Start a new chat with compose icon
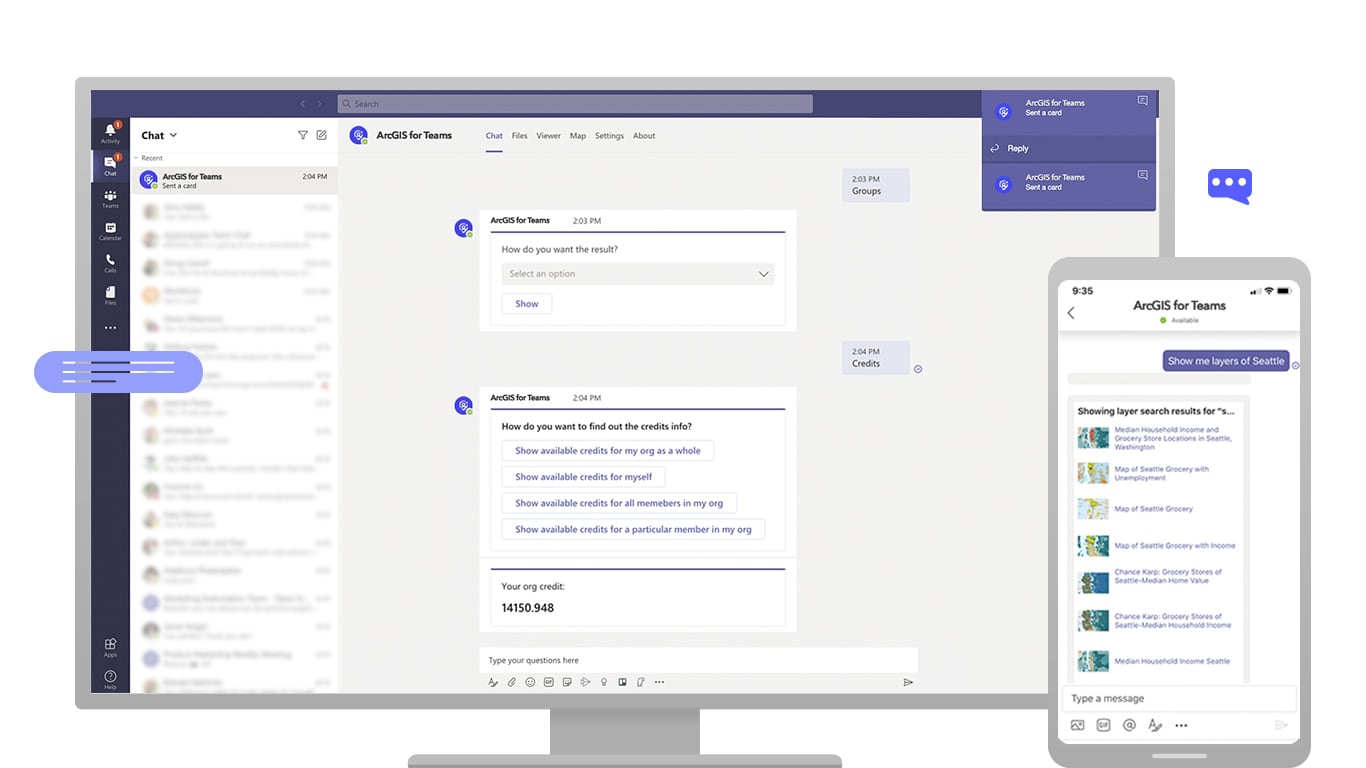Screen dimensions: 1366x768 point(321,135)
